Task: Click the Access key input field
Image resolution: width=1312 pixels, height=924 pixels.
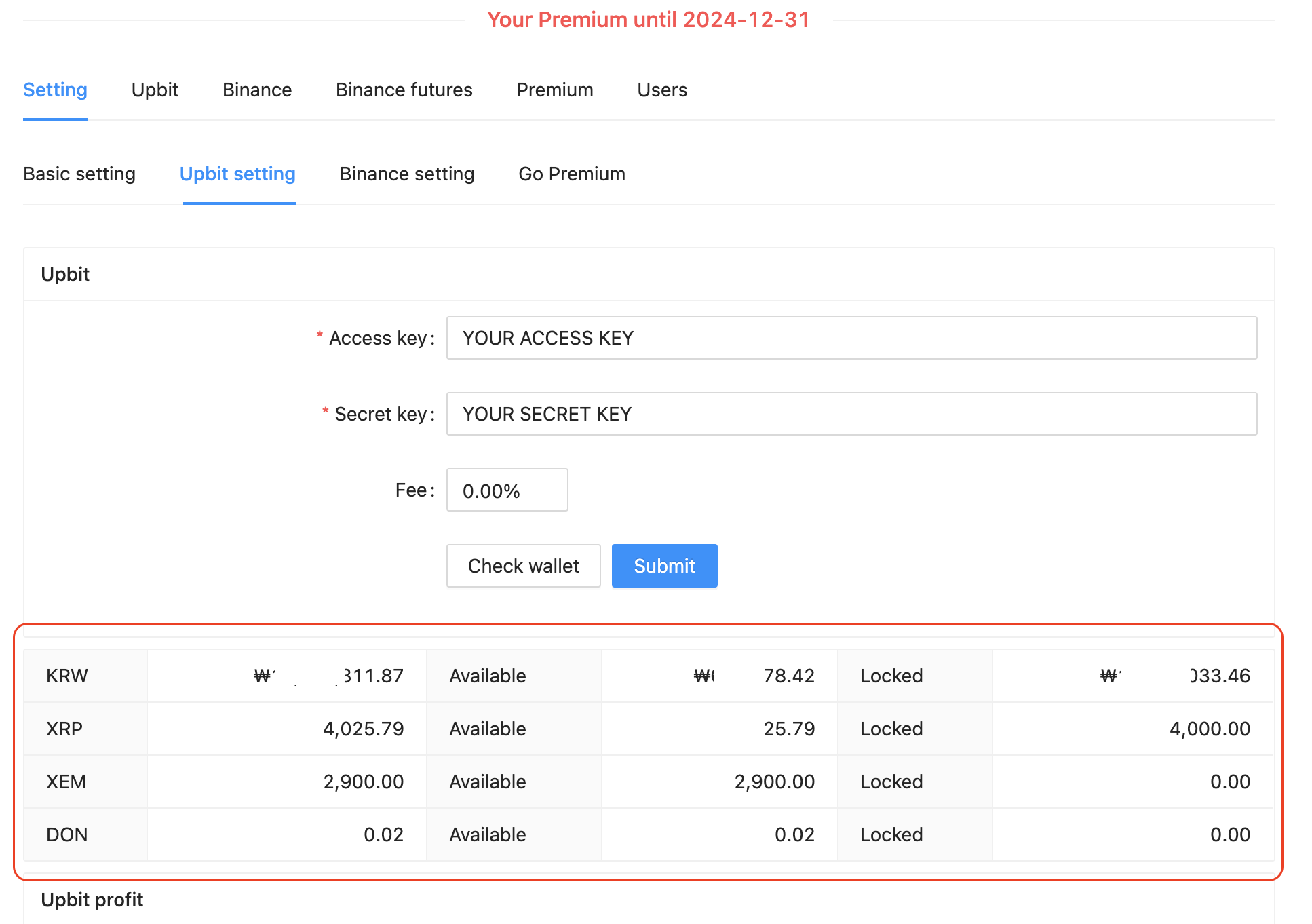Action: (851, 338)
